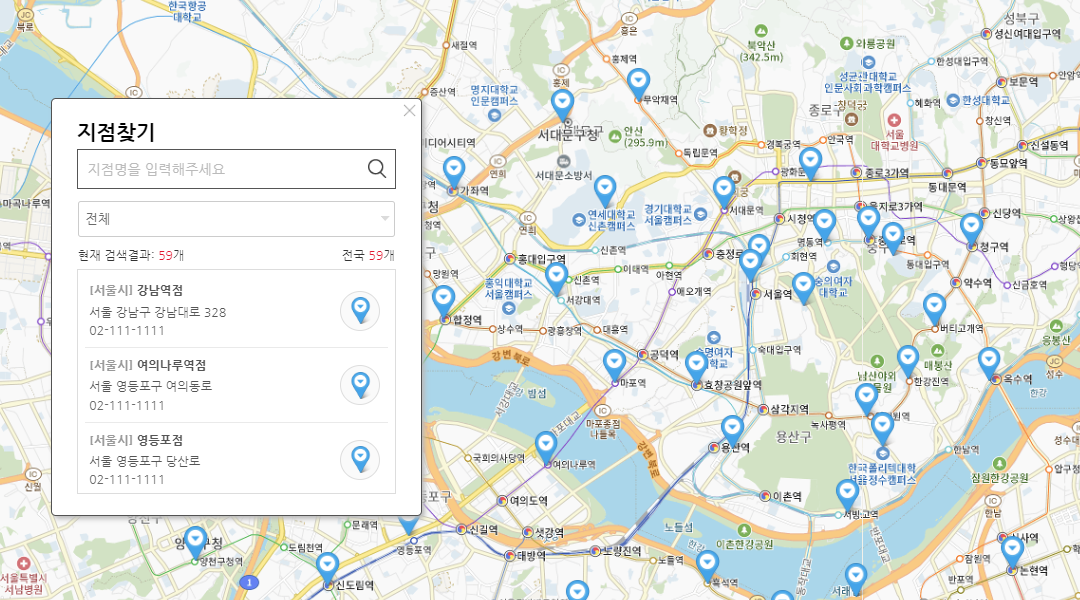Click the map marker at 효창공원앞역
Image resolution: width=1080 pixels, height=600 pixels.
(x=696, y=367)
